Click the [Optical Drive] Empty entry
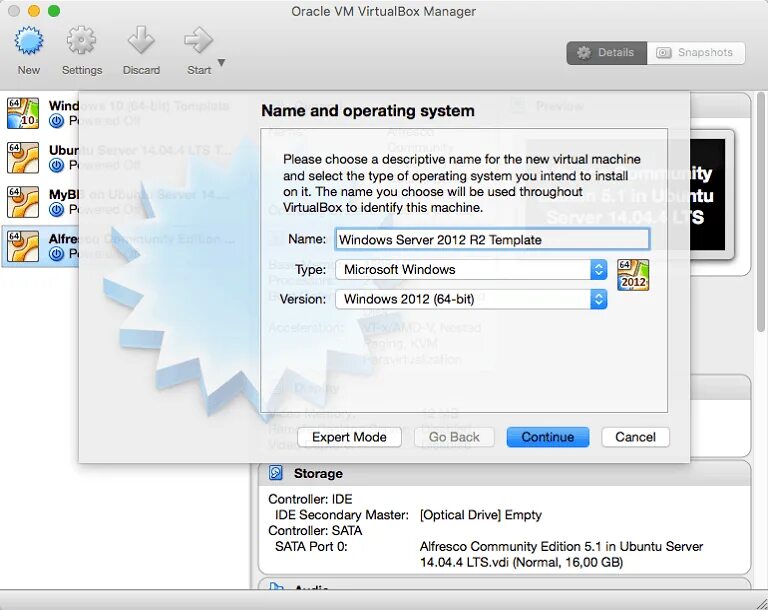The width and height of the screenshot is (768, 610). click(x=480, y=515)
